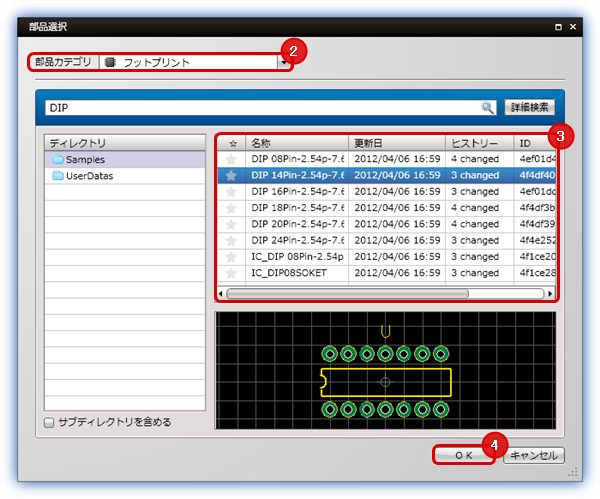Click the search magnifier icon in the DIP field
Image resolution: width=600 pixels, height=499 pixels.
487,108
